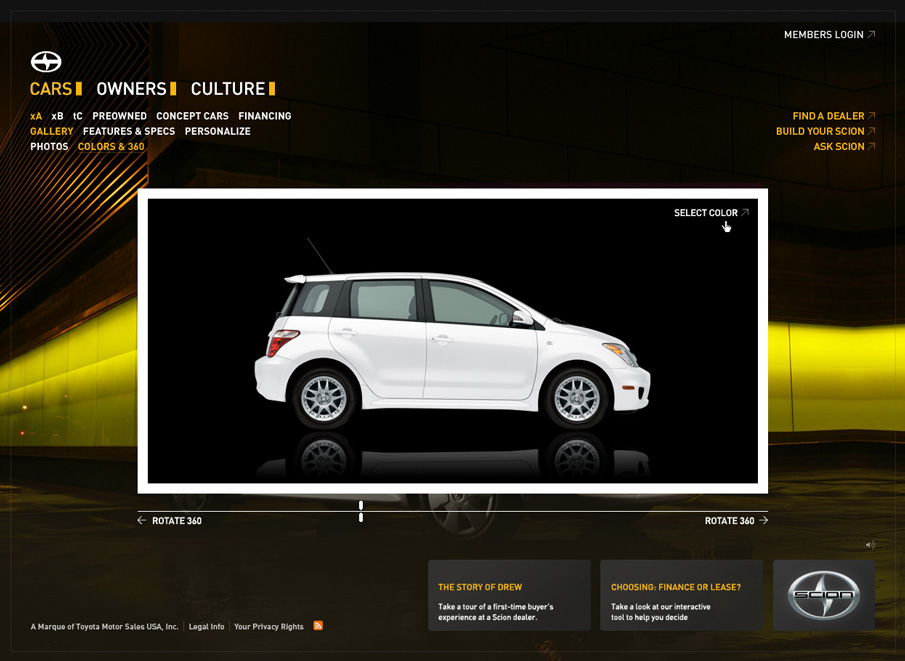Click the rotation slider handle
The width and height of the screenshot is (905, 661).
(x=361, y=511)
